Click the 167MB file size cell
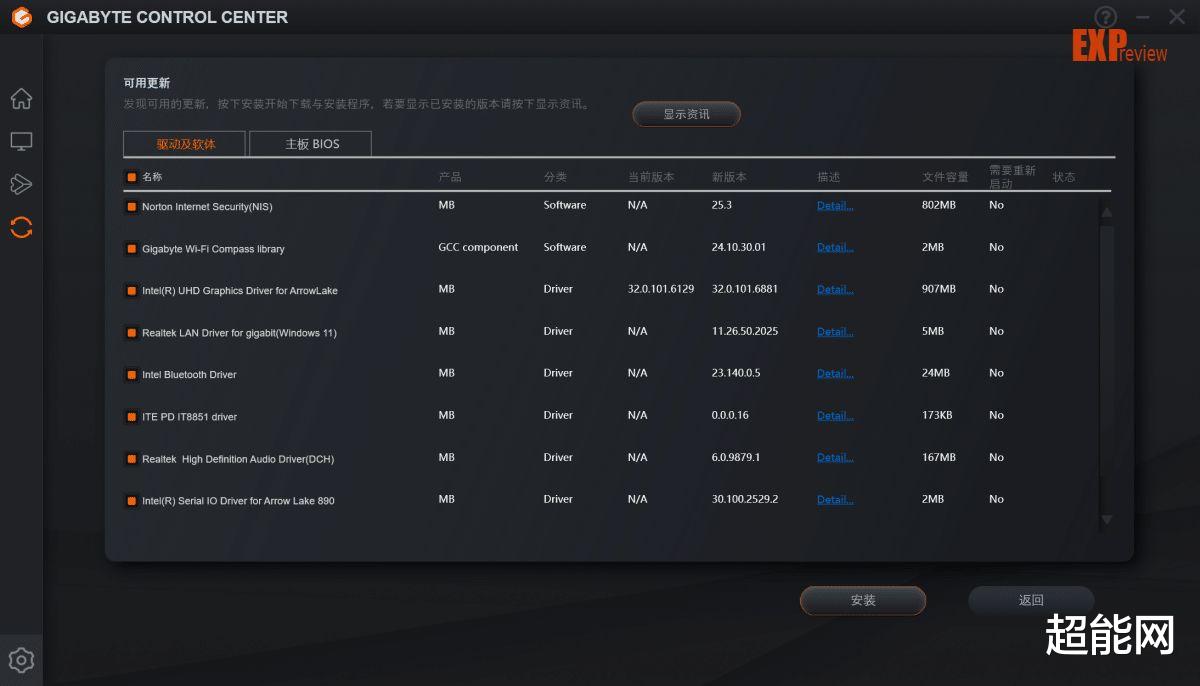This screenshot has height=686, width=1200. tap(939, 457)
